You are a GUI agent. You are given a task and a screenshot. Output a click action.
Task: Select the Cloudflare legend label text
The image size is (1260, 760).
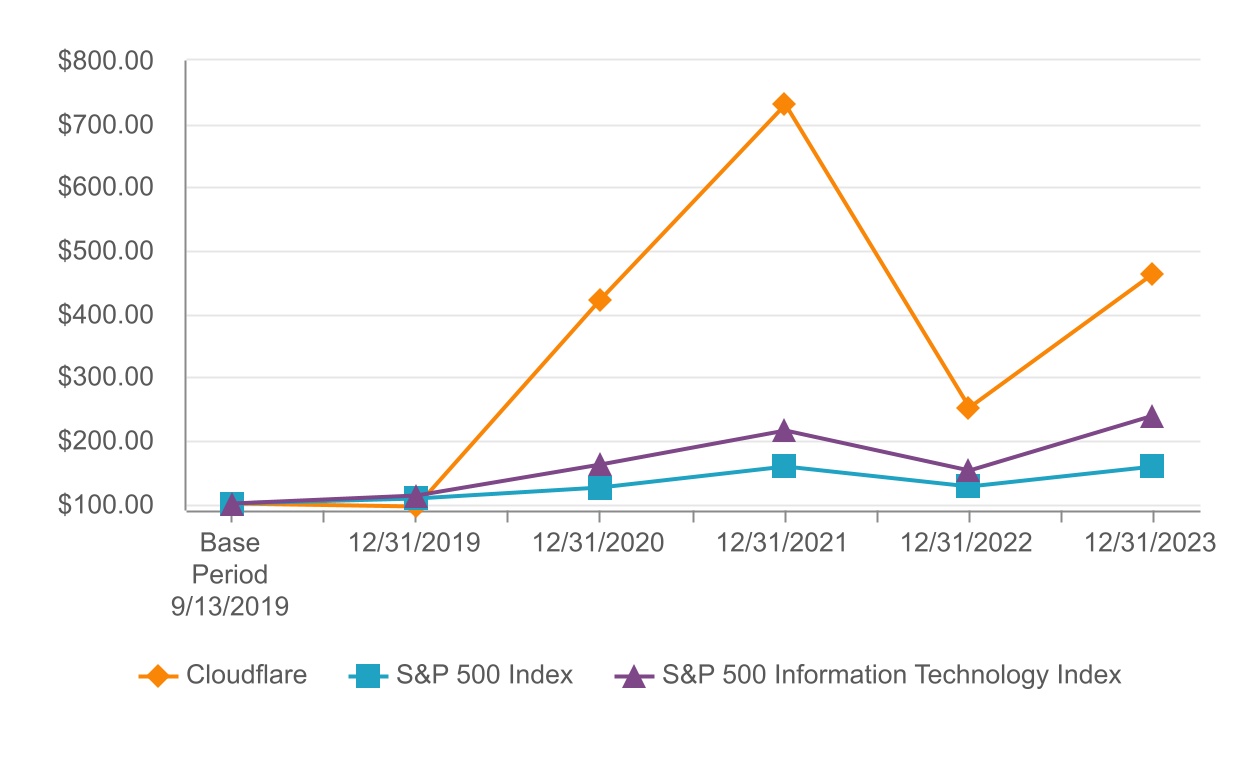[x=246, y=675]
